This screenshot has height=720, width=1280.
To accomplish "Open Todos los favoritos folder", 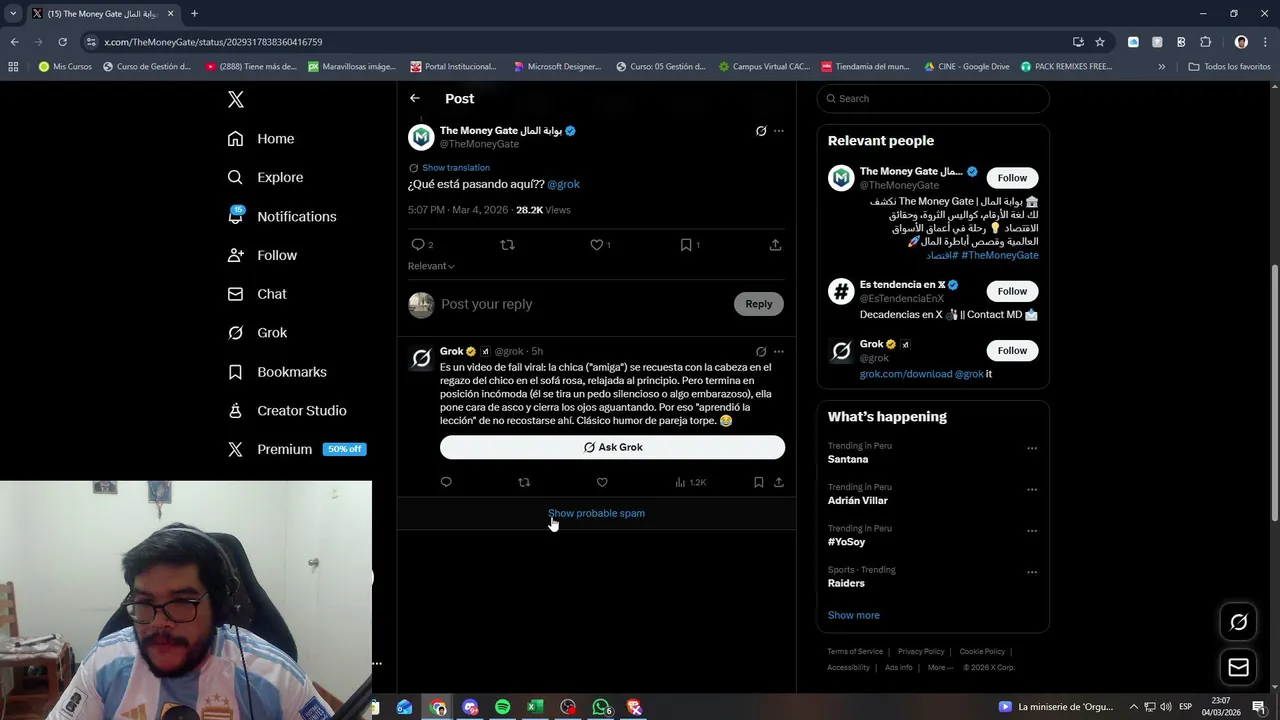I will (1229, 67).
